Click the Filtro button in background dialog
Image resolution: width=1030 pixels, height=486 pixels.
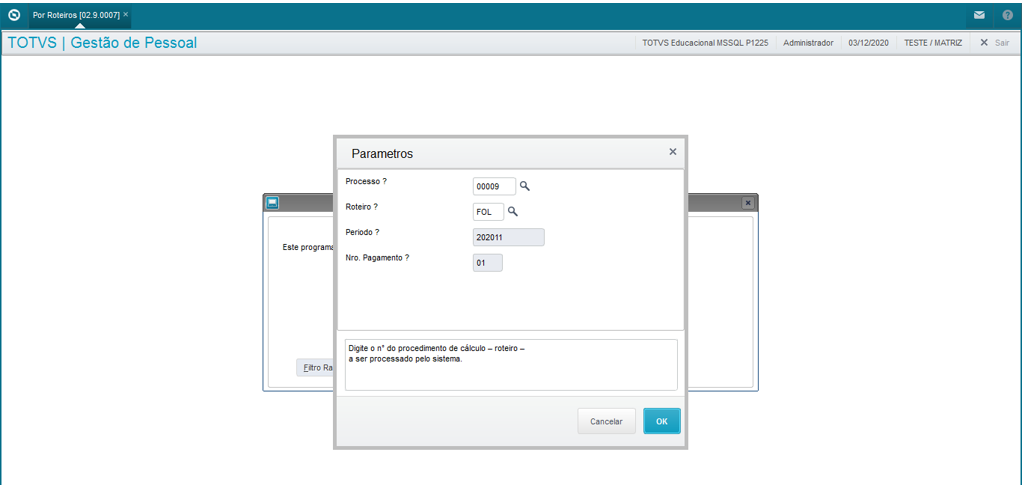pyautogui.click(x=316, y=368)
